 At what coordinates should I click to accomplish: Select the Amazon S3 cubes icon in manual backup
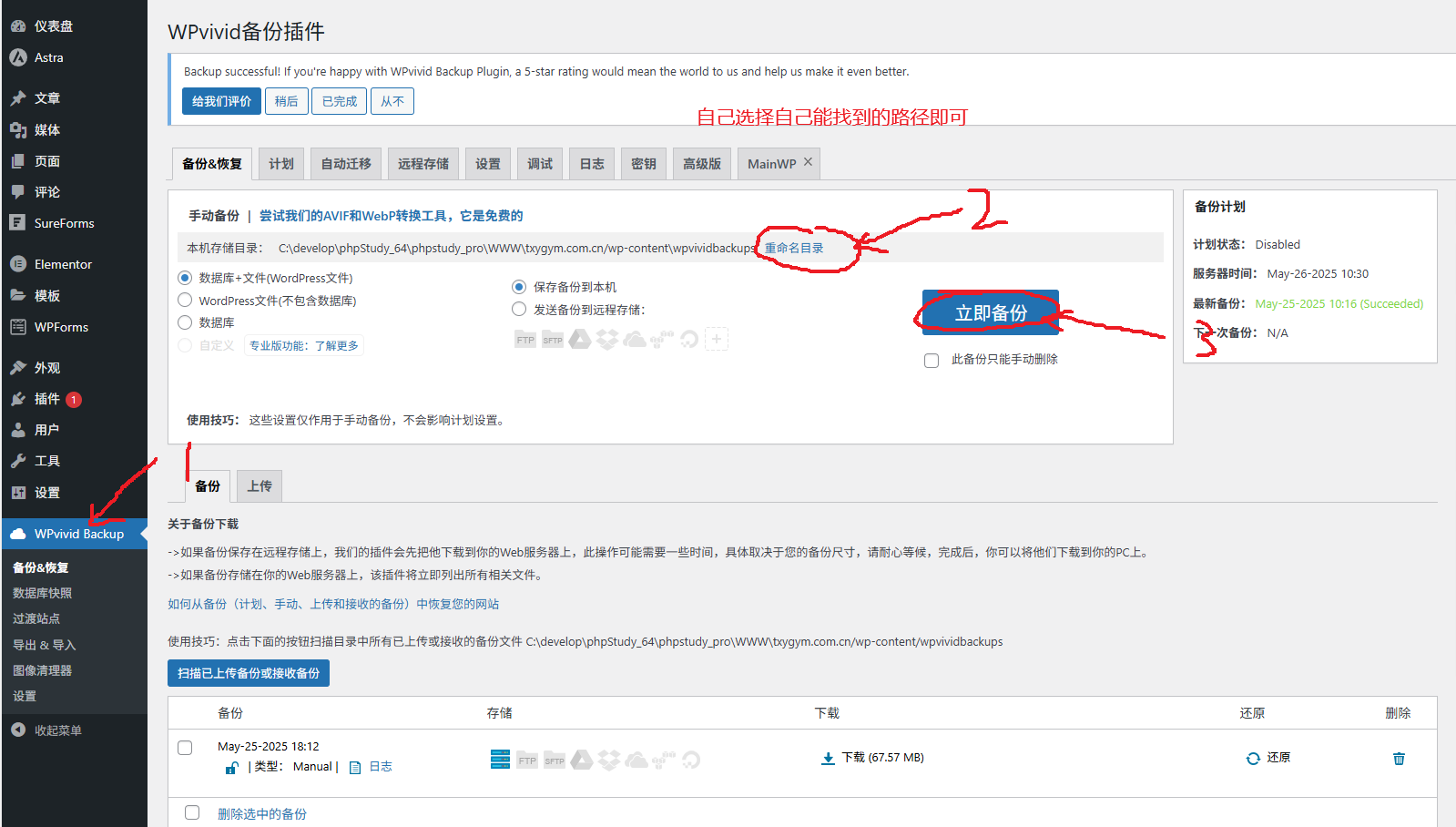662,340
